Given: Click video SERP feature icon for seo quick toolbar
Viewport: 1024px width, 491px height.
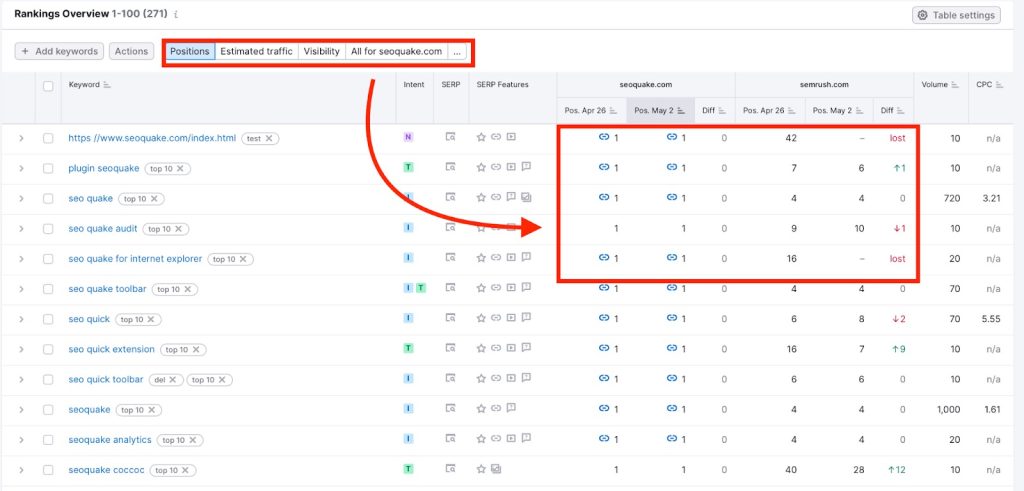Looking at the screenshot, I should coord(511,379).
